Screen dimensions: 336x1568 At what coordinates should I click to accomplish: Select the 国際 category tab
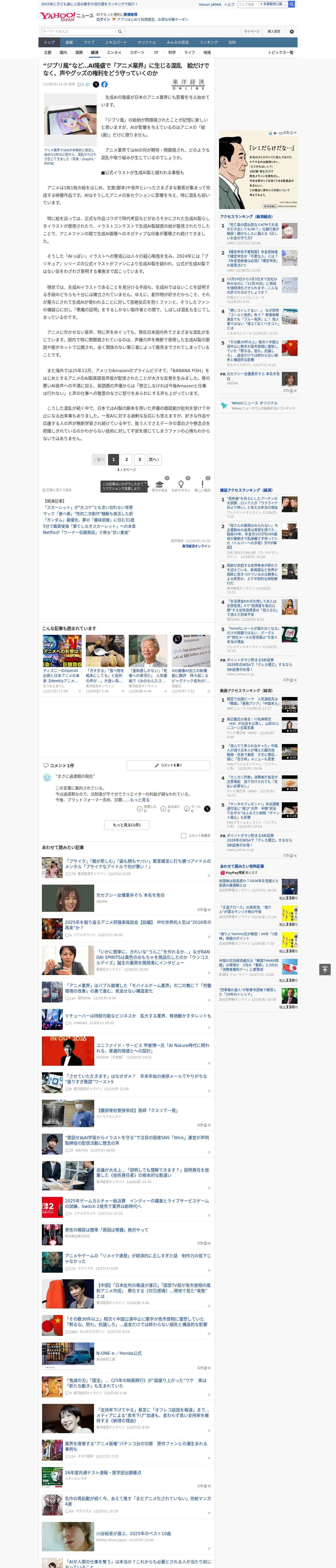pos(79,52)
